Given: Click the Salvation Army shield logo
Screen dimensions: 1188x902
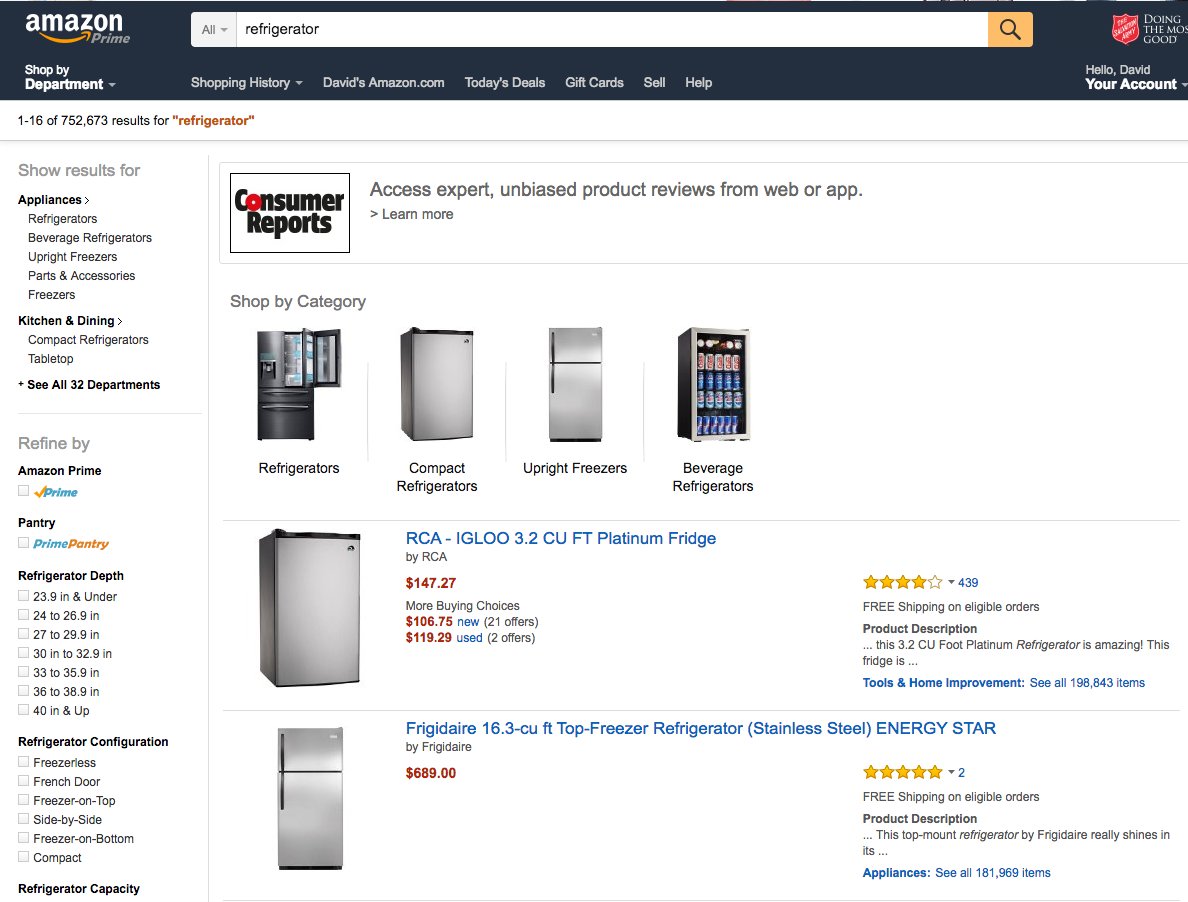Looking at the screenshot, I should (x=1125, y=28).
